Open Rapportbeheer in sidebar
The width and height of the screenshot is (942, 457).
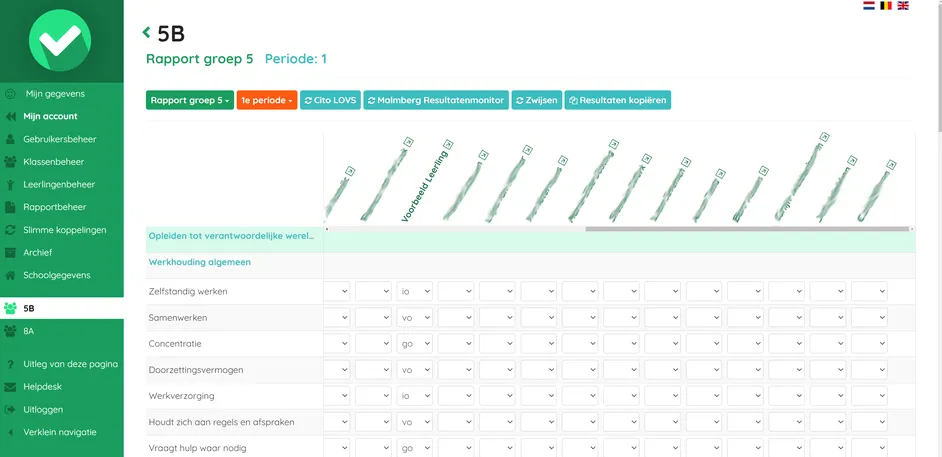click(55, 207)
